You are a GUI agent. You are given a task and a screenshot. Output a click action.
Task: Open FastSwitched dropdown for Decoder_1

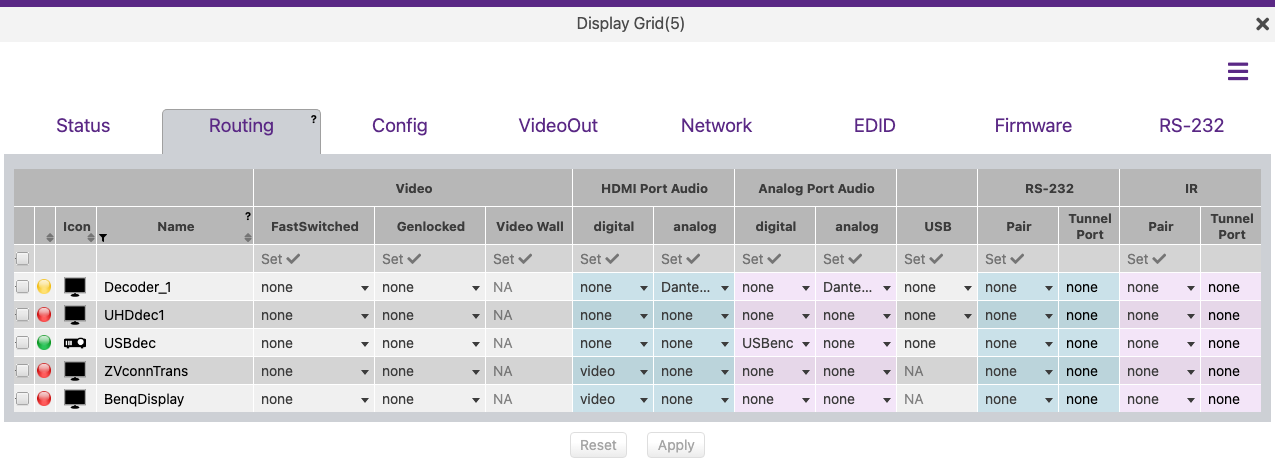click(314, 287)
